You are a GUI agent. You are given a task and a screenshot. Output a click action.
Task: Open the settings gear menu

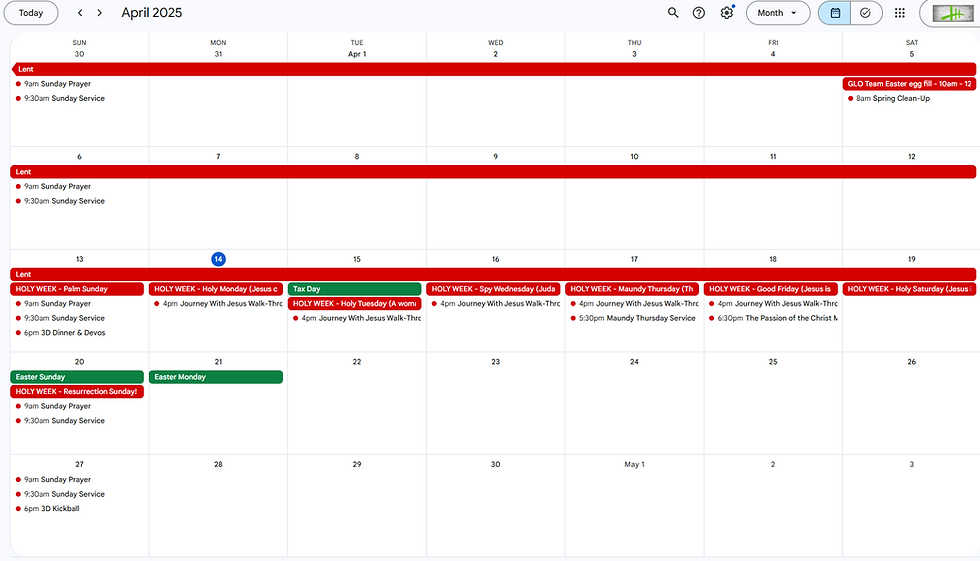click(x=726, y=12)
